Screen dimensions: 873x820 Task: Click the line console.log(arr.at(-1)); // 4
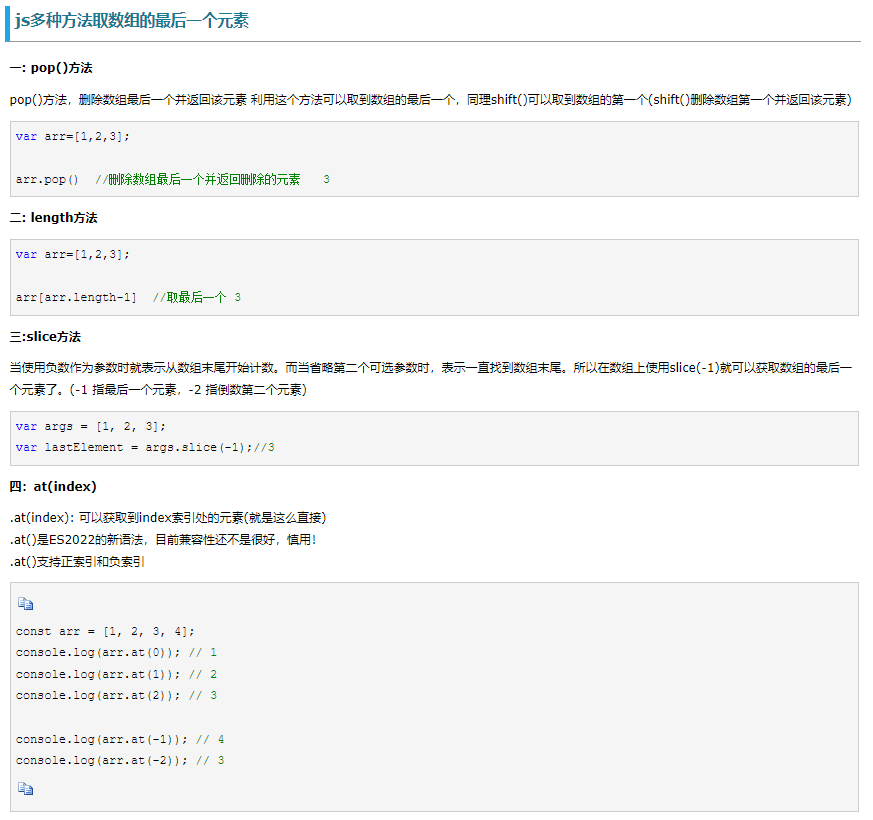coord(120,739)
